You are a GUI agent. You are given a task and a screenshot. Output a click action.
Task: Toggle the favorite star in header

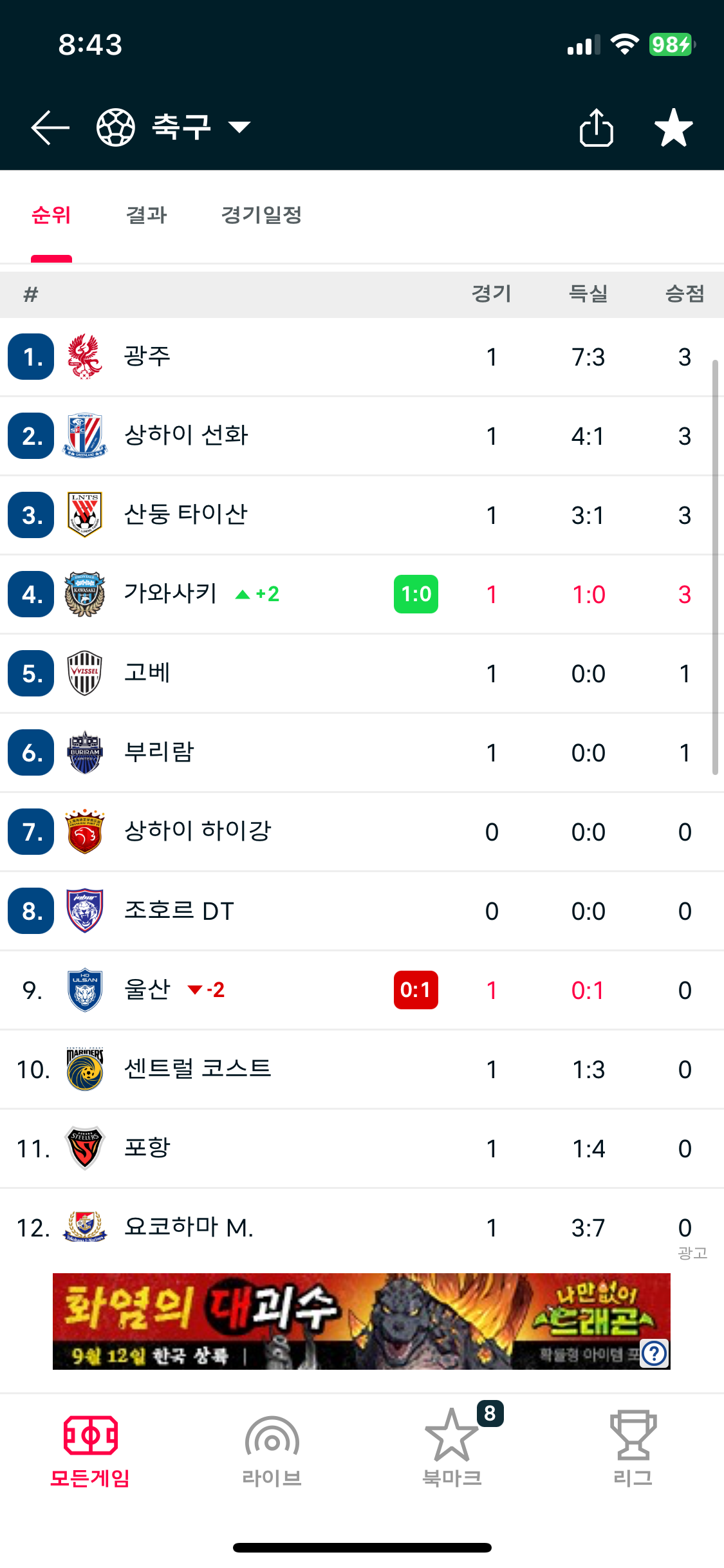(673, 127)
